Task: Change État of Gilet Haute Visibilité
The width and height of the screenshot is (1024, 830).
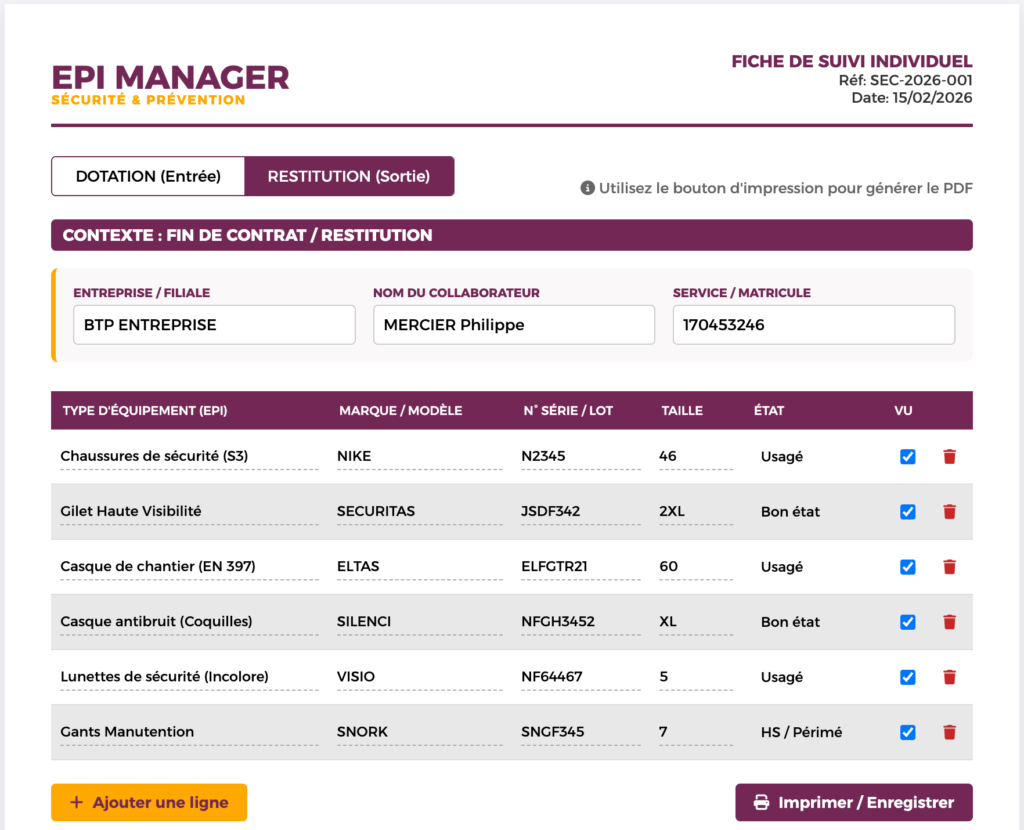Action: (808, 512)
